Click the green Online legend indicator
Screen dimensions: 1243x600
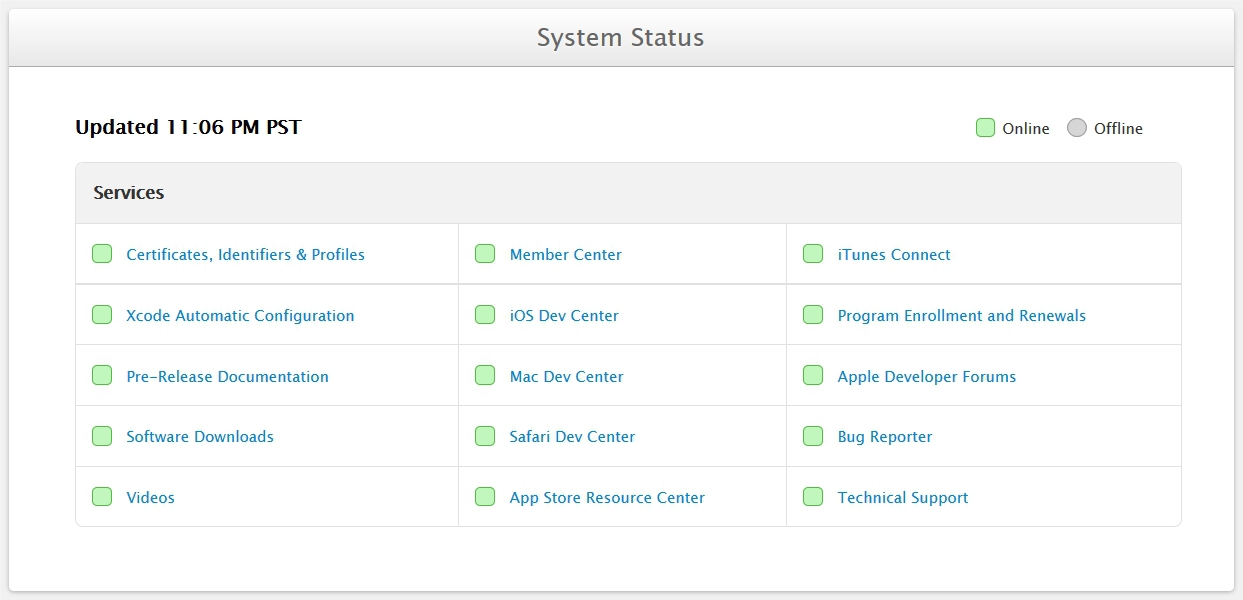tap(985, 128)
